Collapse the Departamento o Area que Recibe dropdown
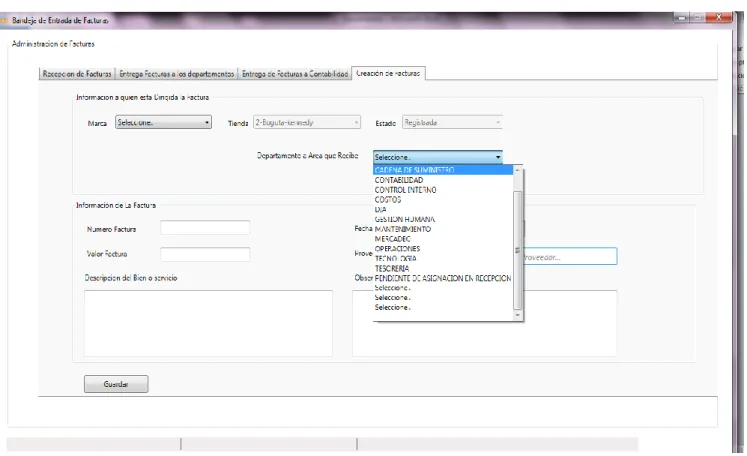 coord(438,157)
